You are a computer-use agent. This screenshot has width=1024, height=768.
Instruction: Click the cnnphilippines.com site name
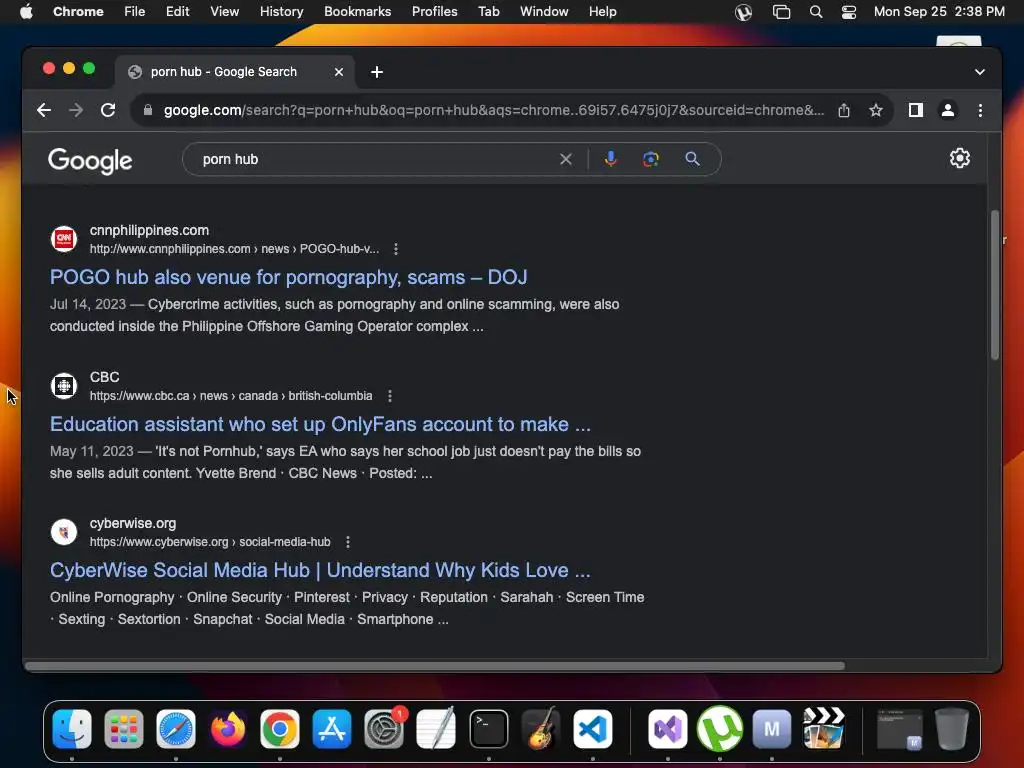tap(150, 231)
